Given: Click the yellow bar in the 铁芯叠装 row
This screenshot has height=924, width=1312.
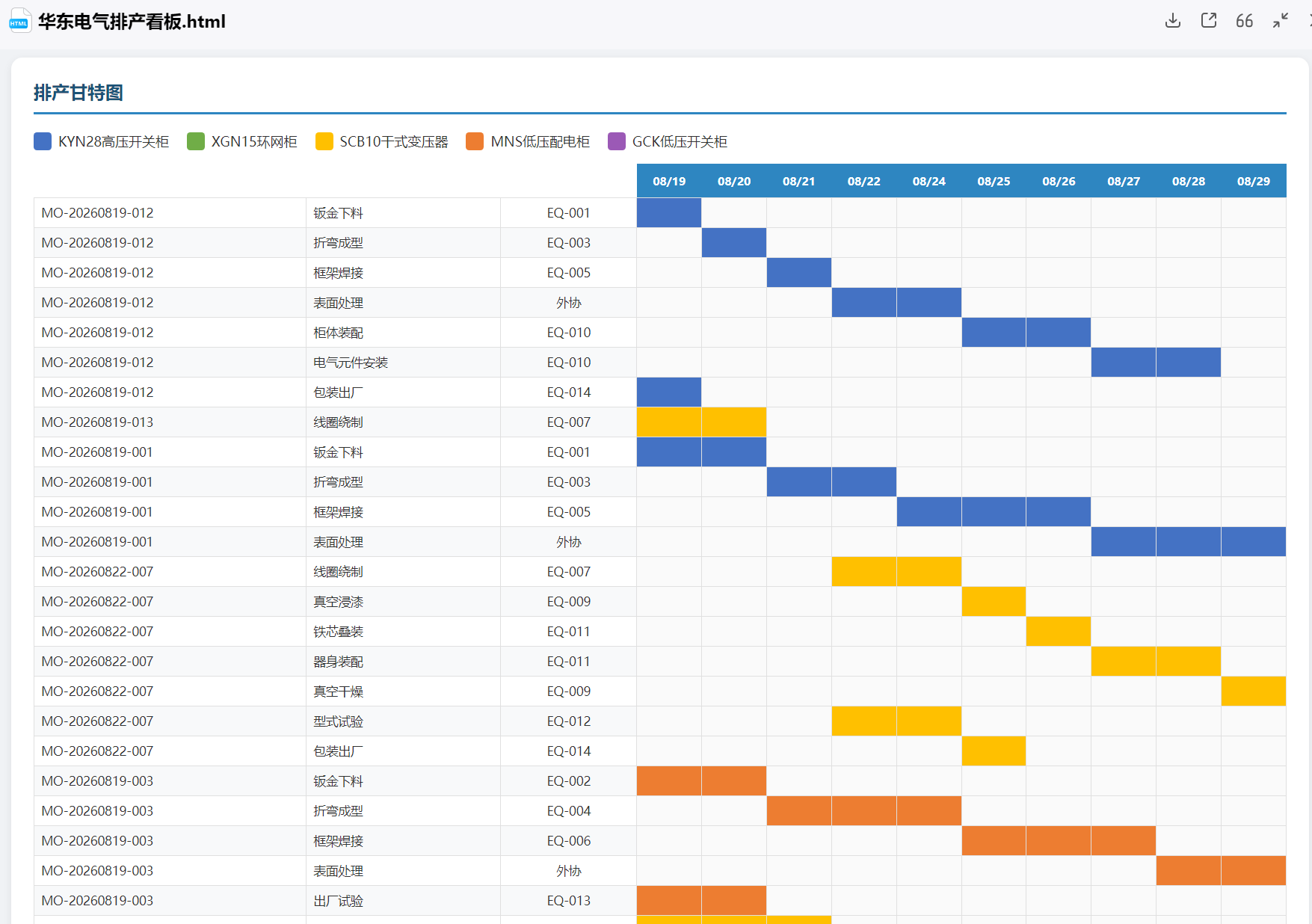Looking at the screenshot, I should coord(1059,632).
